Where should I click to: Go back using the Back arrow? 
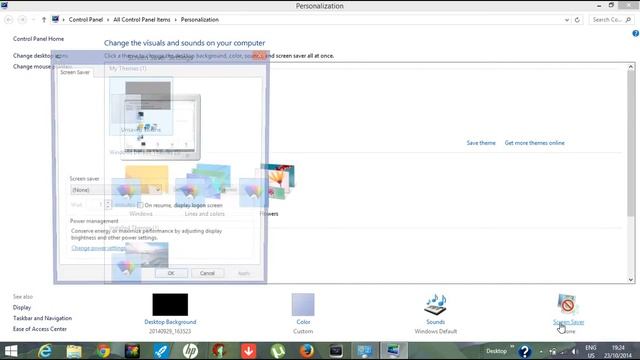[x=9, y=20]
